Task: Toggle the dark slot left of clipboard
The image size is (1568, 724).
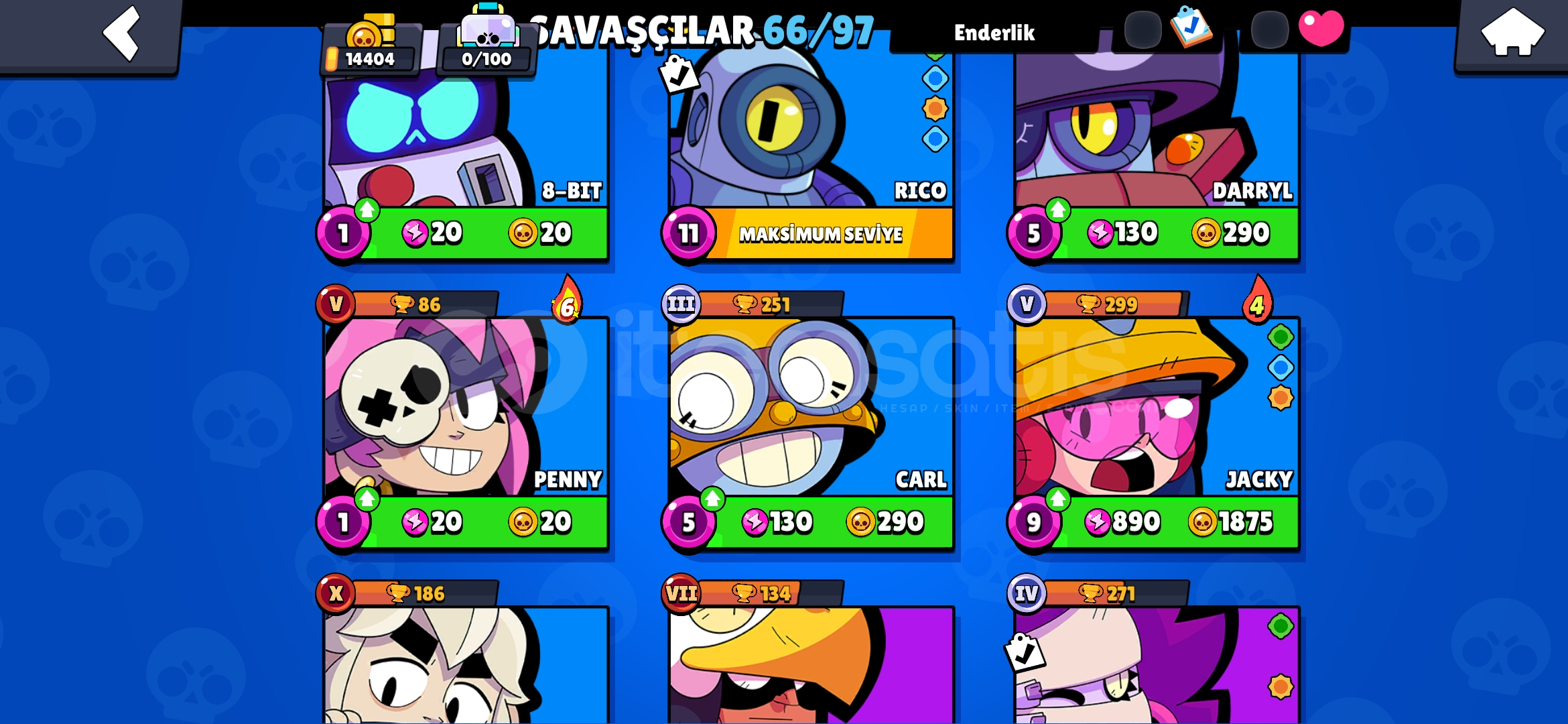Action: (x=1142, y=30)
